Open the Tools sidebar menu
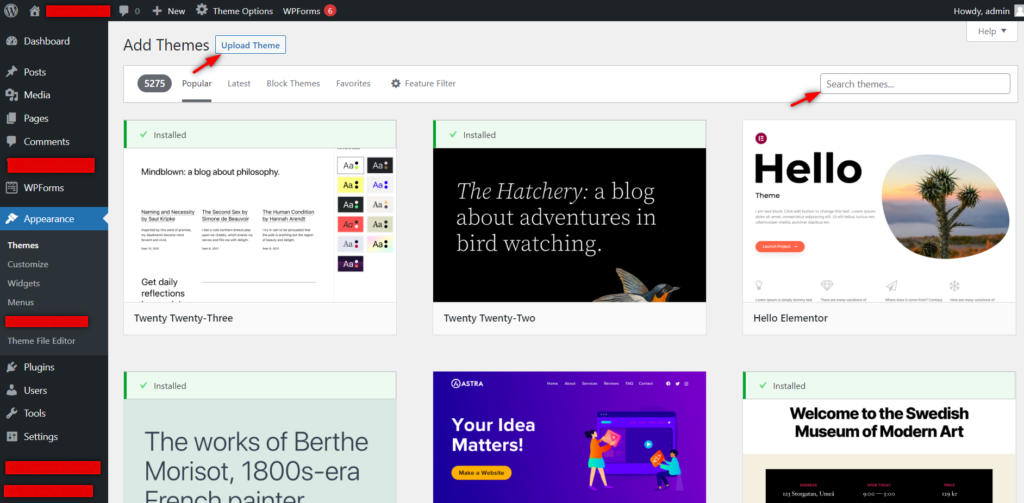The image size is (1024, 503). pyautogui.click(x=35, y=413)
